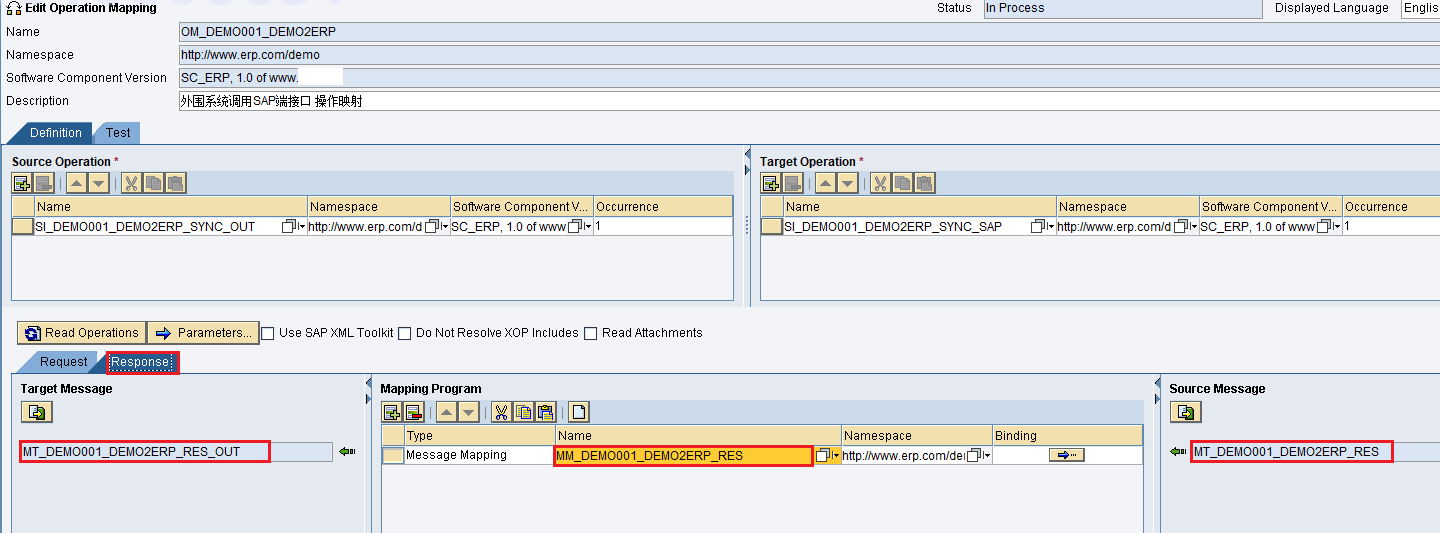Click into the Description input field

pos(809,101)
